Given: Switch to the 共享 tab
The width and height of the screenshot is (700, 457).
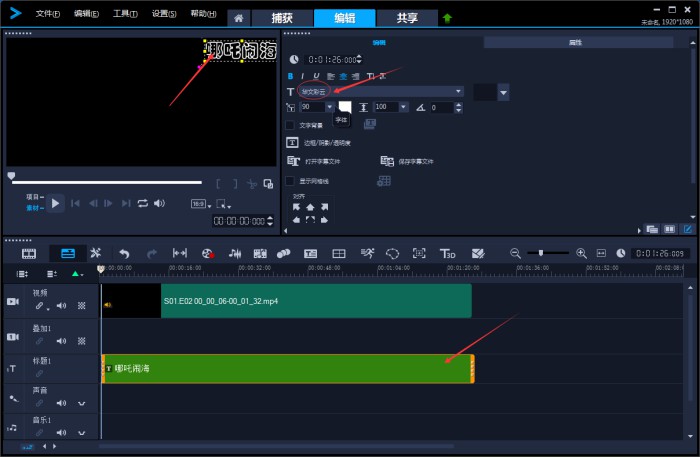Looking at the screenshot, I should (x=407, y=18).
